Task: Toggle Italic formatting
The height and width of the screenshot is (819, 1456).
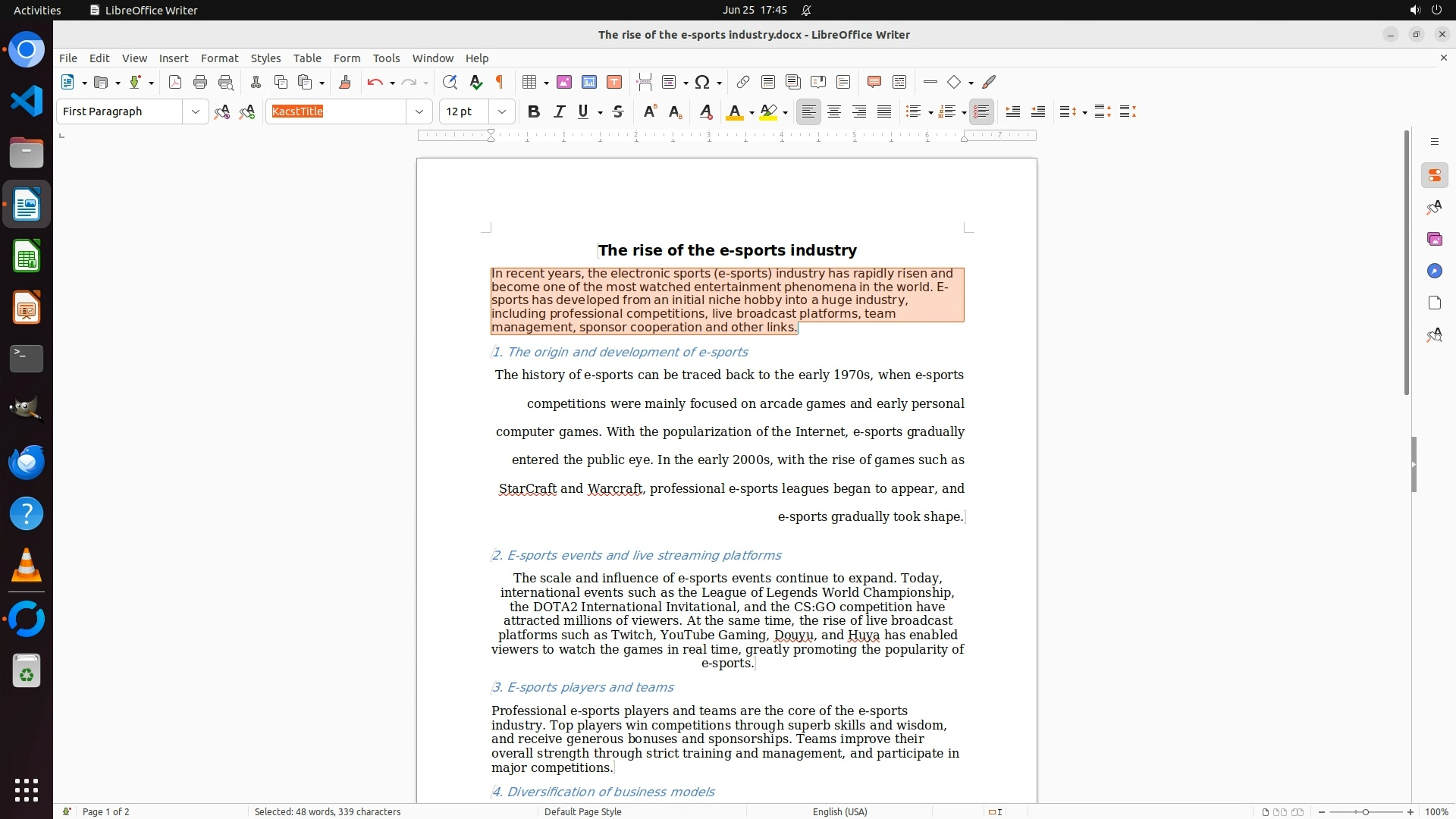Action: [x=559, y=111]
